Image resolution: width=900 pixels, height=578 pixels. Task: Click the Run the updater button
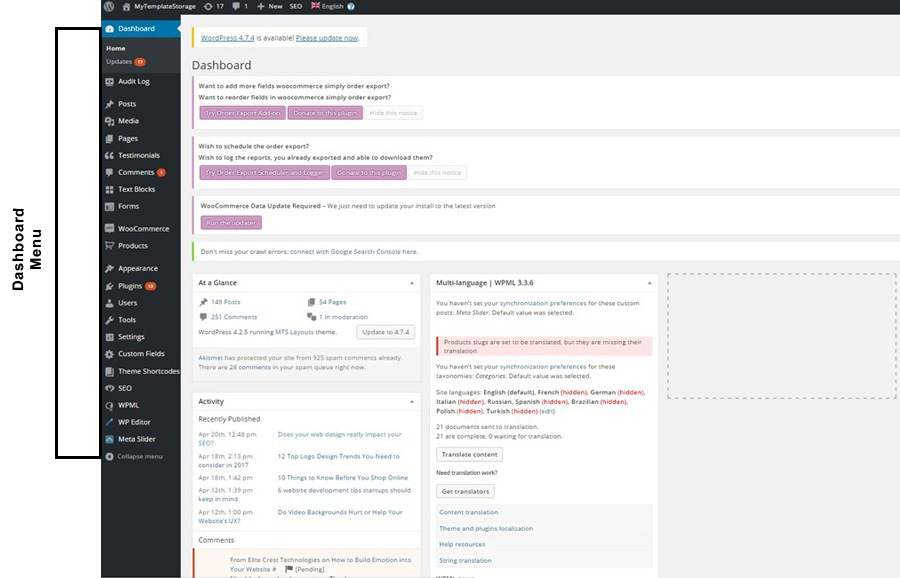230,223
